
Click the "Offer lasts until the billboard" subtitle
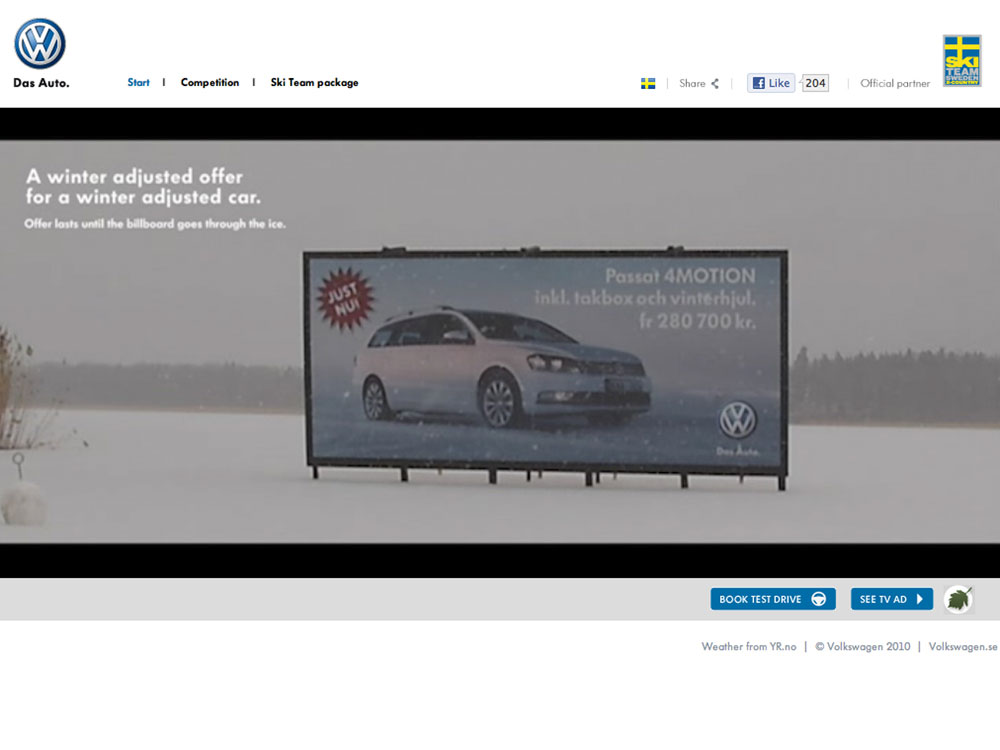155,224
